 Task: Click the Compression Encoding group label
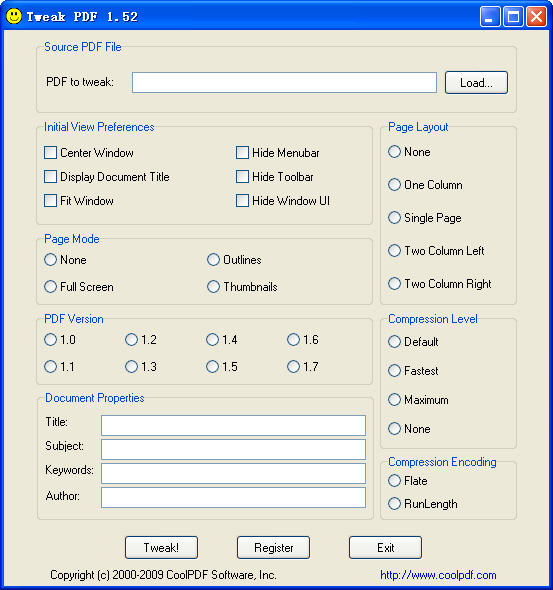[442, 462]
